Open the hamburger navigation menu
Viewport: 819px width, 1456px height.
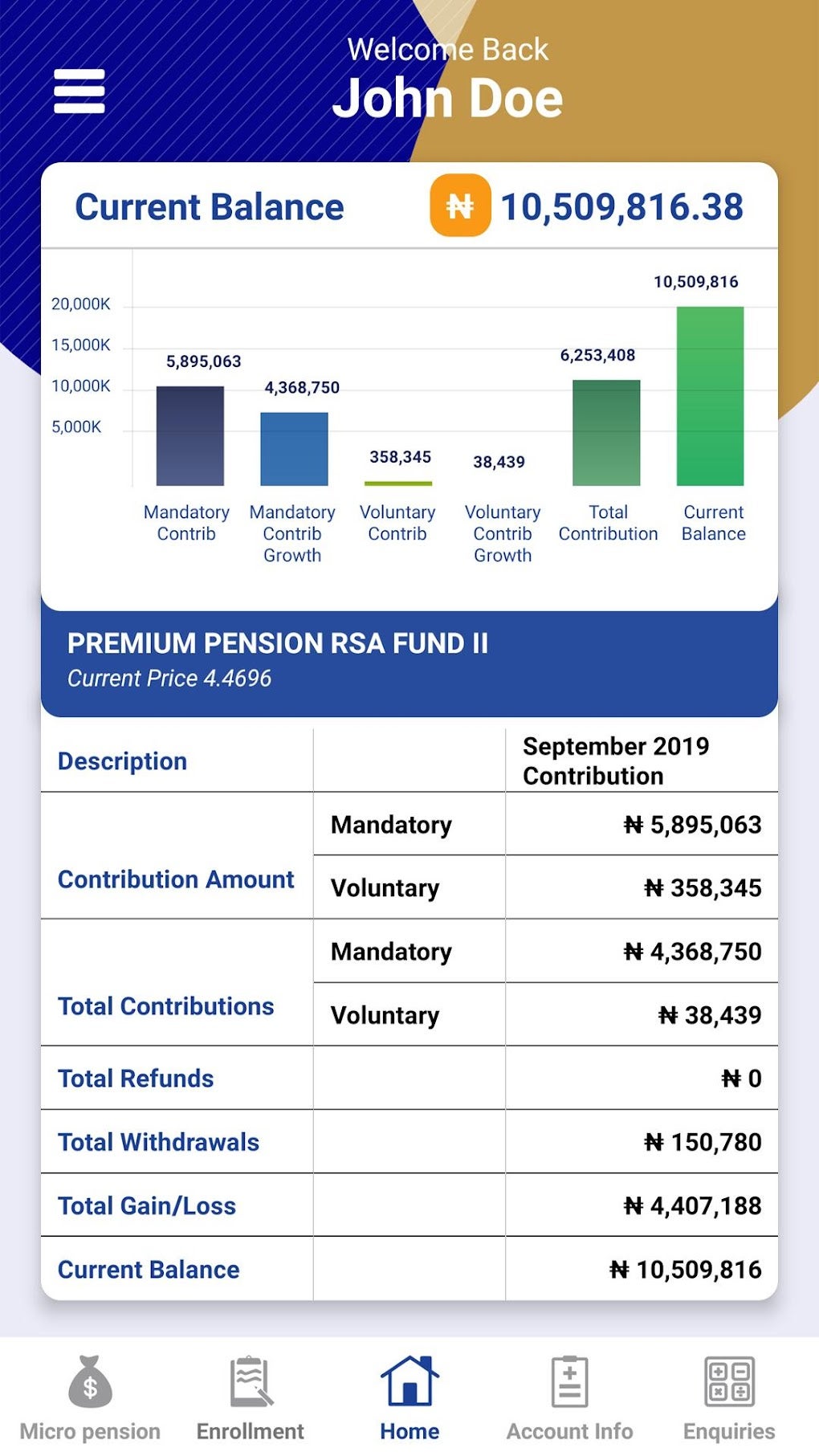point(79,92)
